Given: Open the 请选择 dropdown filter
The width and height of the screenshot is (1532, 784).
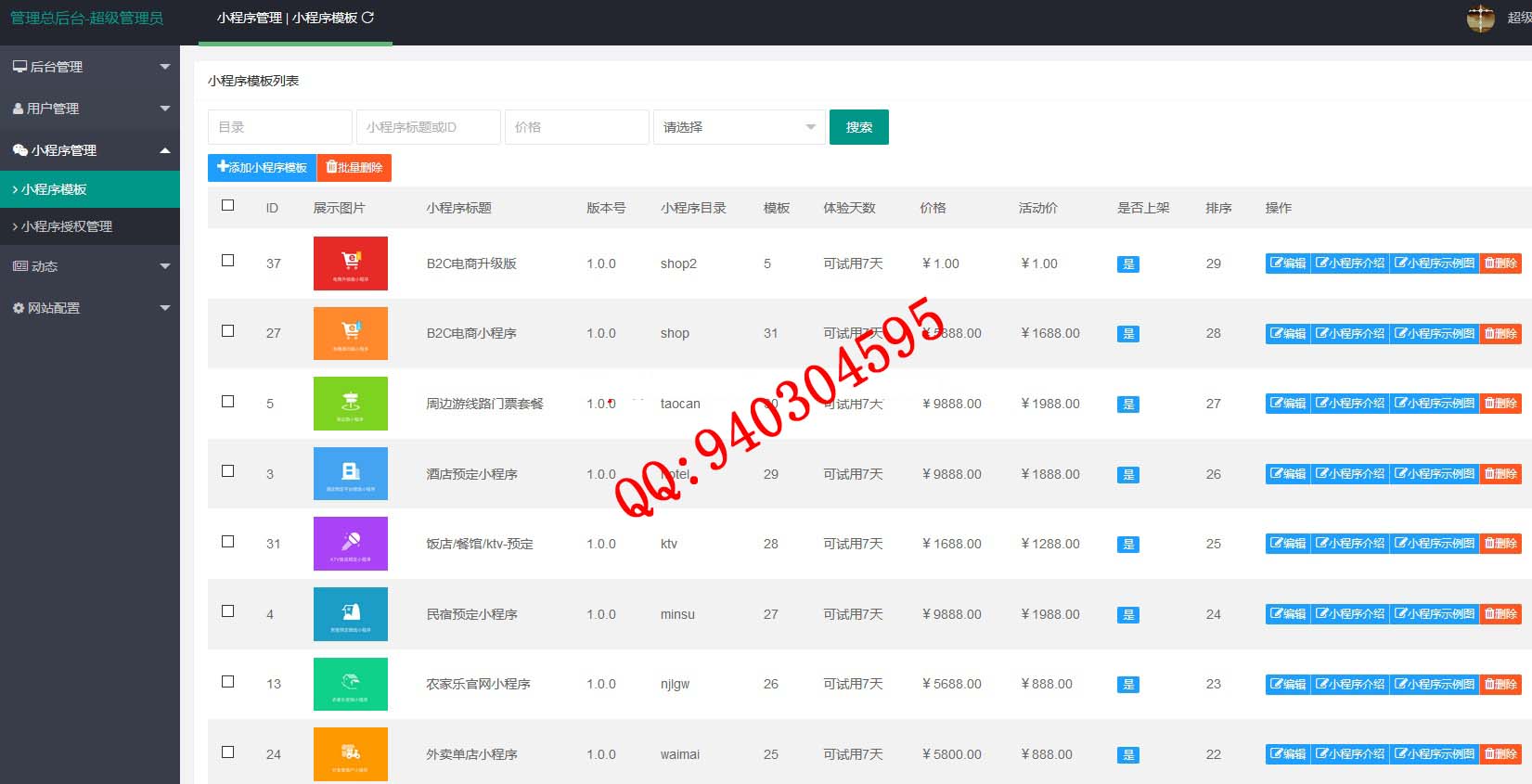Looking at the screenshot, I should 739,127.
